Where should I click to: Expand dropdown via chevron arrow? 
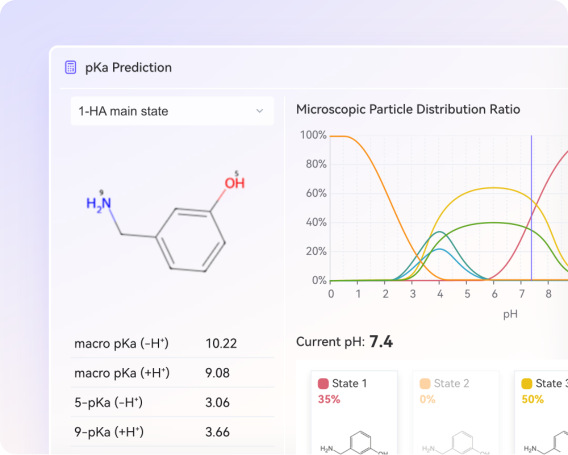tap(259, 111)
